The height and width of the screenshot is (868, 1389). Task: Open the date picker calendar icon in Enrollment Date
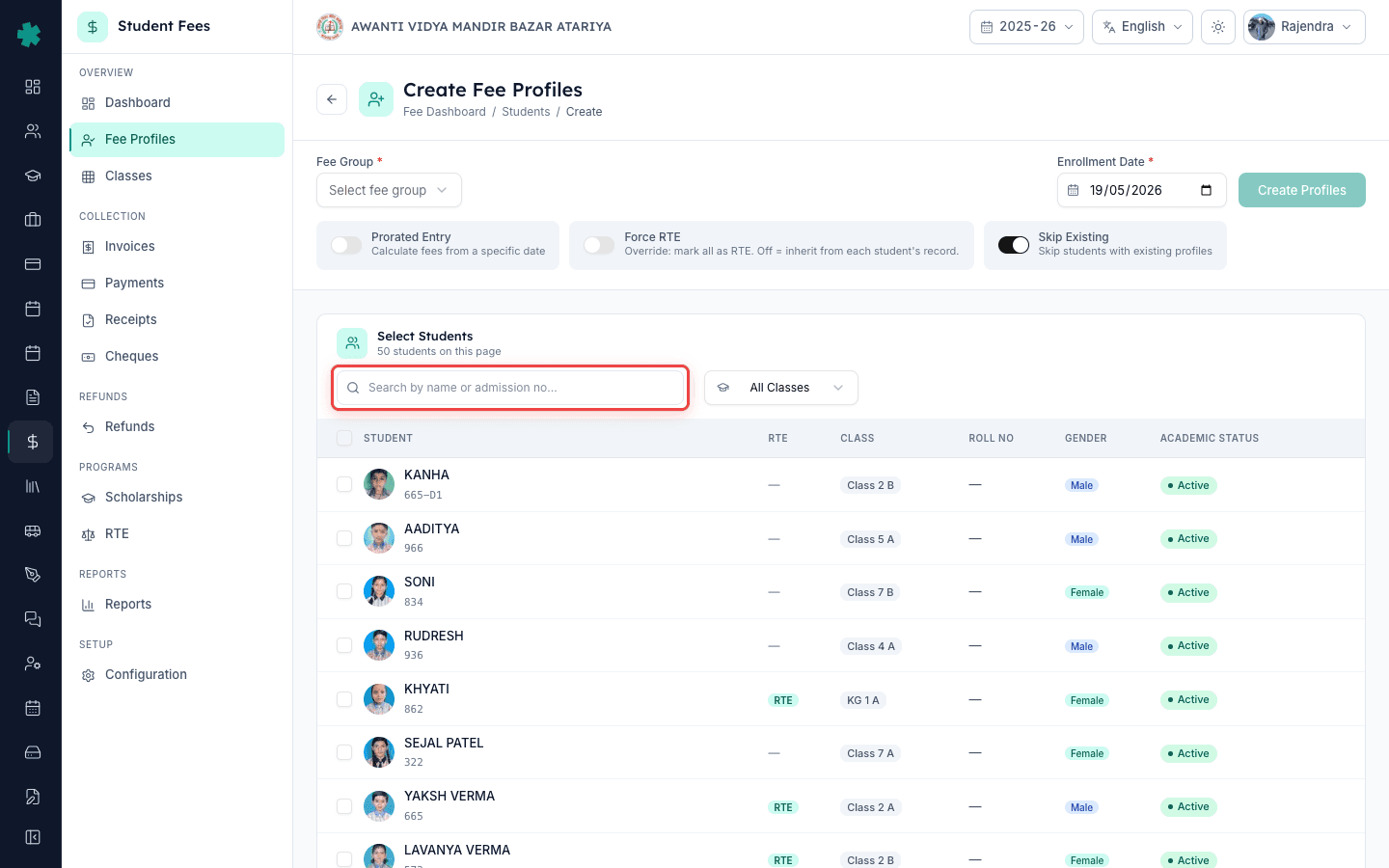point(1206,190)
